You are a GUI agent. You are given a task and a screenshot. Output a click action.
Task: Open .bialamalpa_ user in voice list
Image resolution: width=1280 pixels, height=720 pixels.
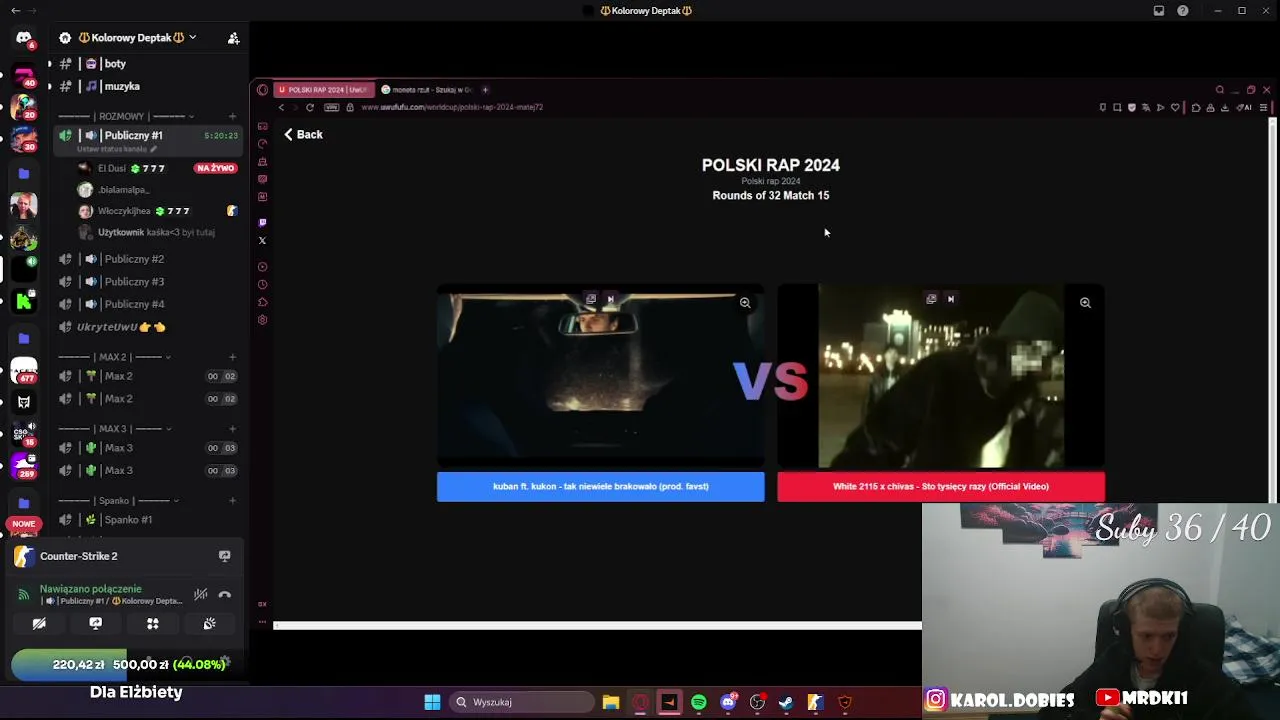coord(123,190)
